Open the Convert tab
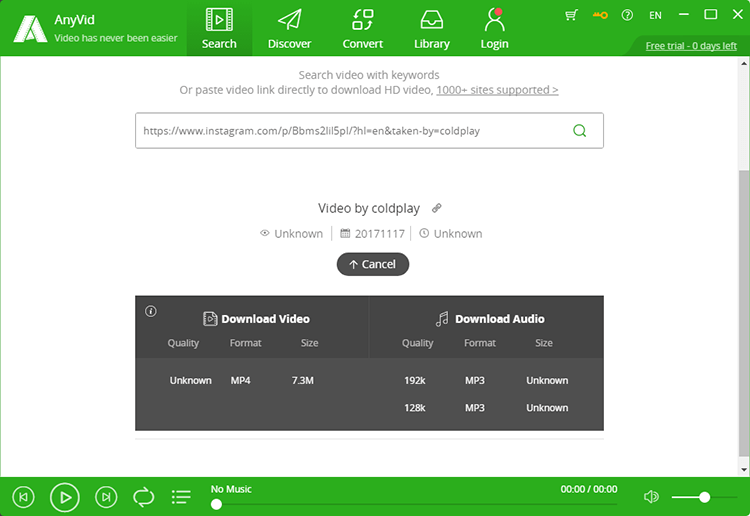Viewport: 750px width, 516px height. pos(363,28)
